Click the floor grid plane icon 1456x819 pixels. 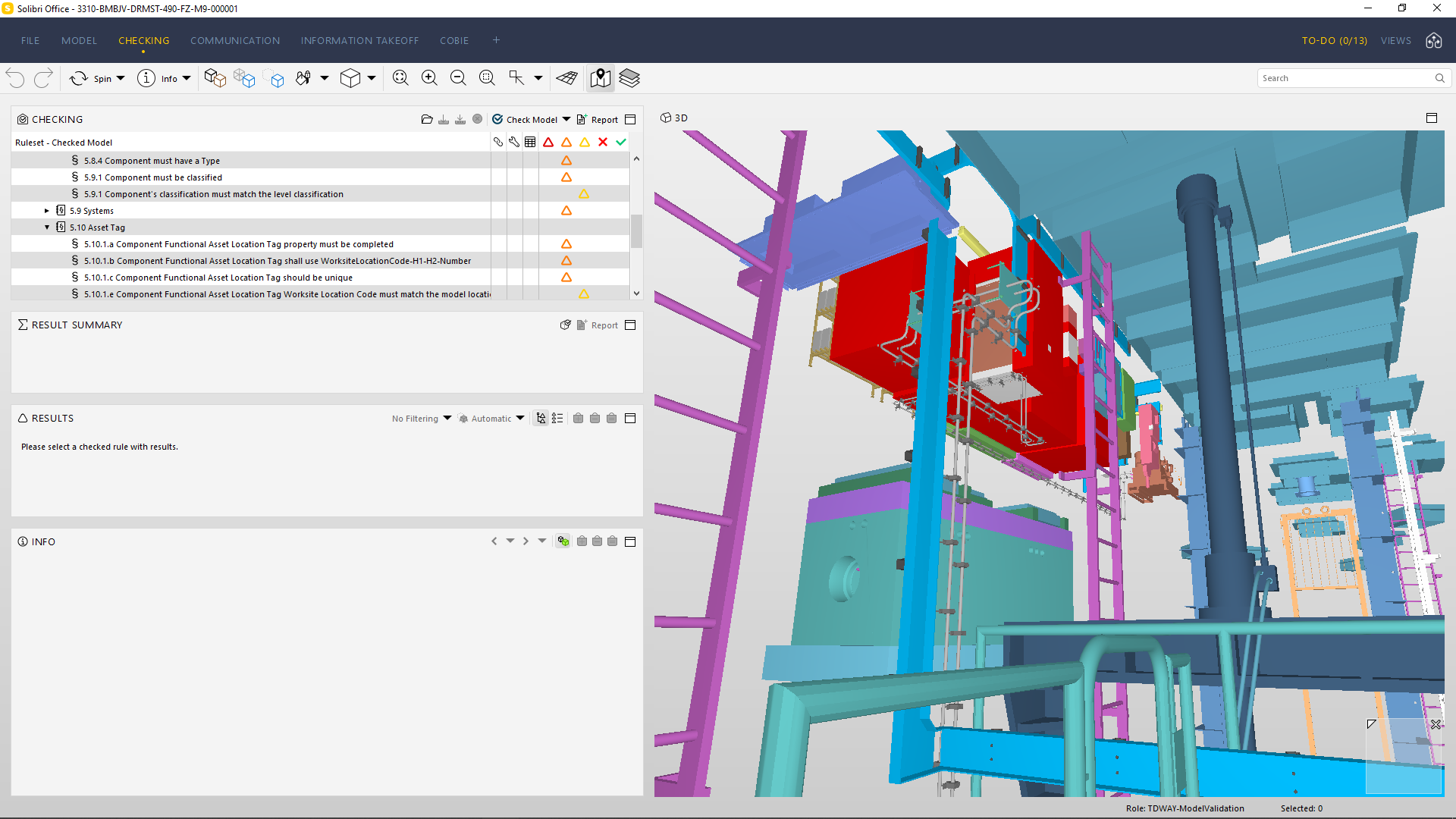point(566,78)
